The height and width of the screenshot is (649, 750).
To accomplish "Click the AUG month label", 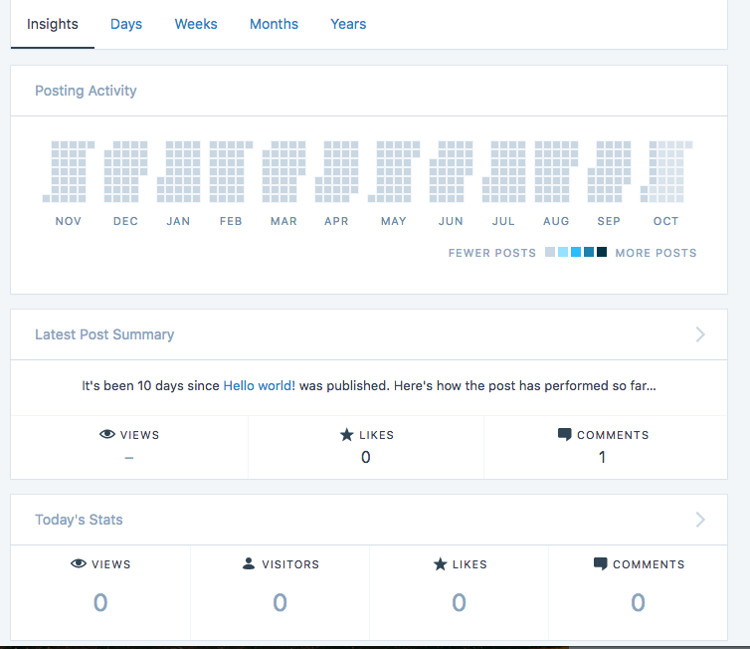I will [x=556, y=221].
